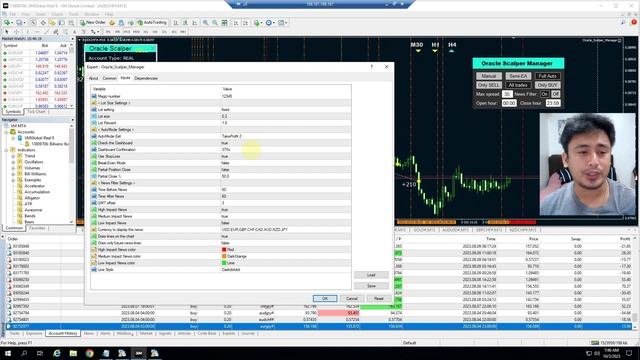The height and width of the screenshot is (360, 640).
Task: Open Chrome from the taskbar
Action: (89, 353)
